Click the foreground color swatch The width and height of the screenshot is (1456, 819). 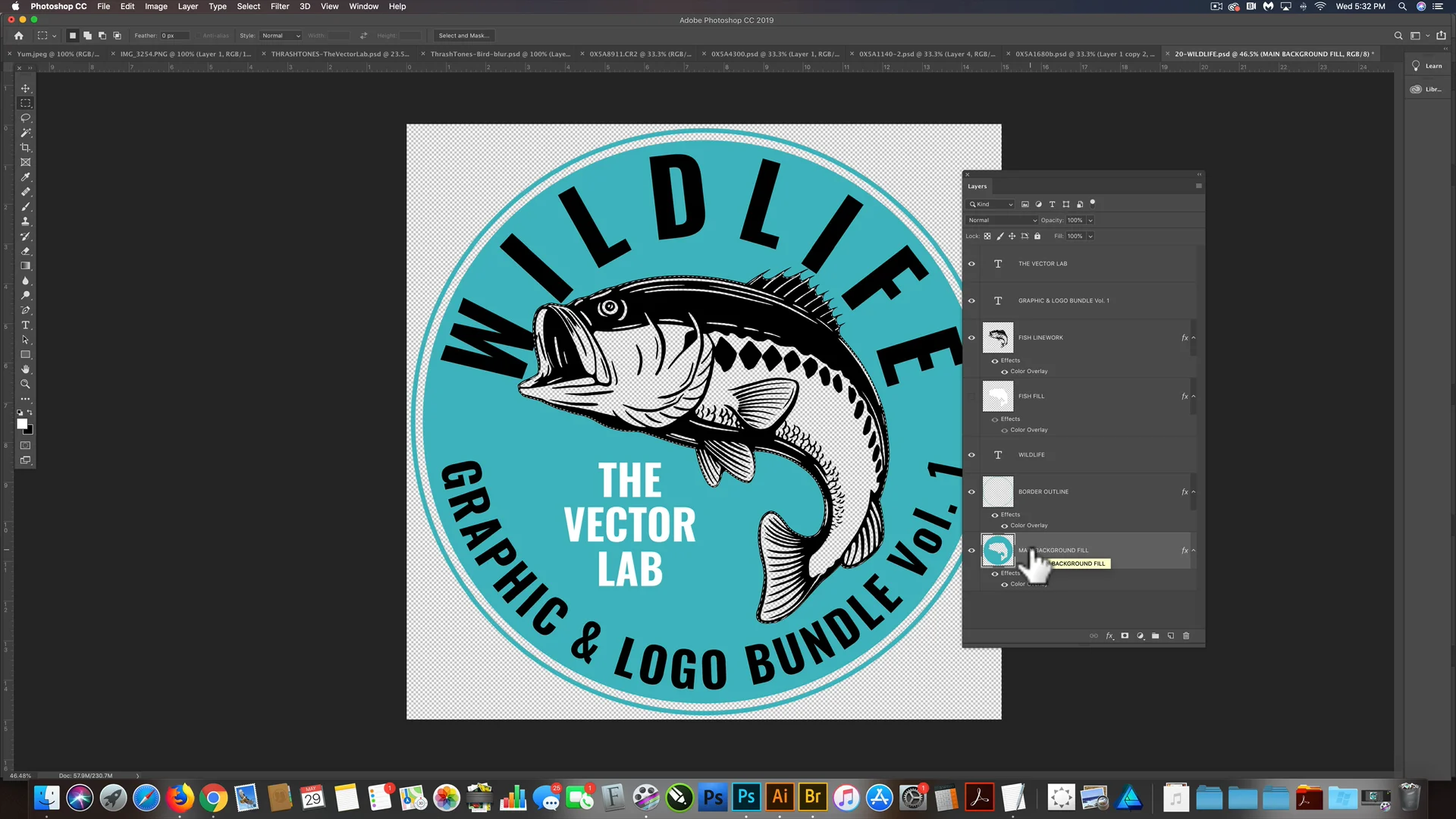pos(22,422)
